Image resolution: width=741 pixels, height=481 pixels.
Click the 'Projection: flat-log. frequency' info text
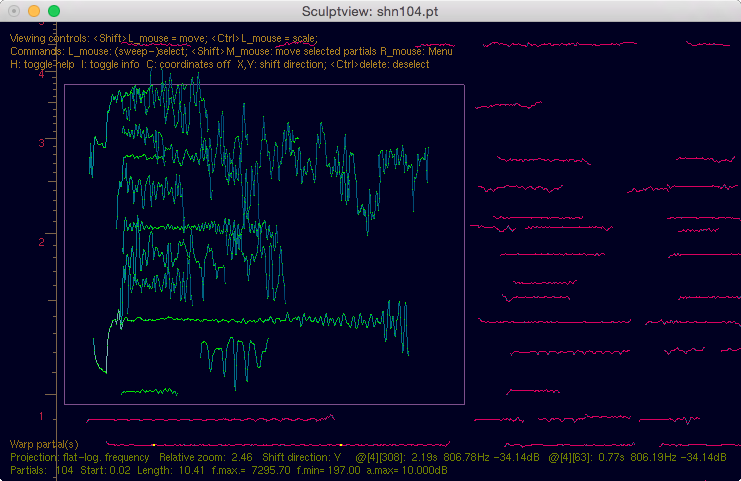[x=80, y=457]
